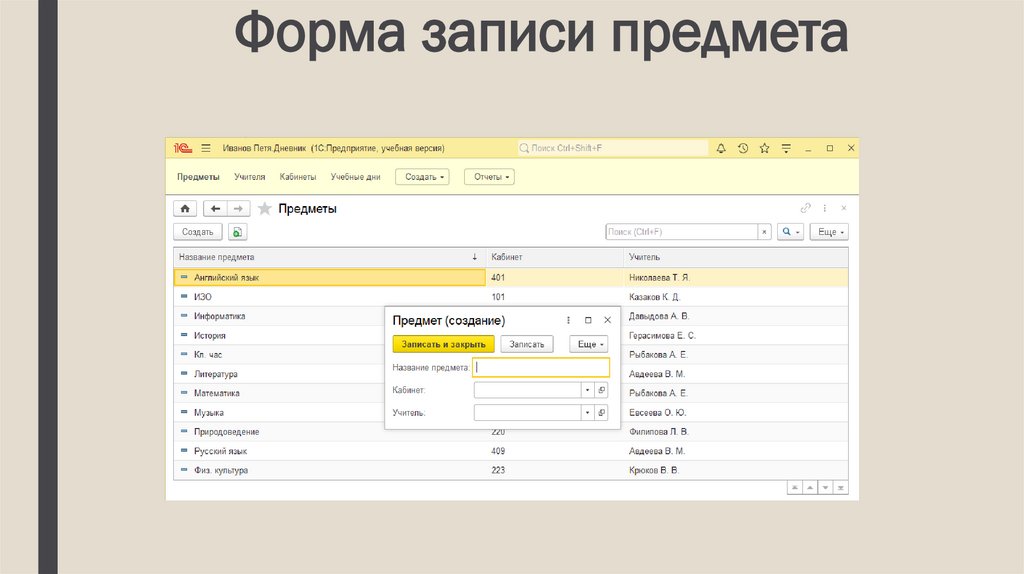This screenshot has height=574, width=1024.
Task: Jump to first row of list
Action: (x=795, y=488)
